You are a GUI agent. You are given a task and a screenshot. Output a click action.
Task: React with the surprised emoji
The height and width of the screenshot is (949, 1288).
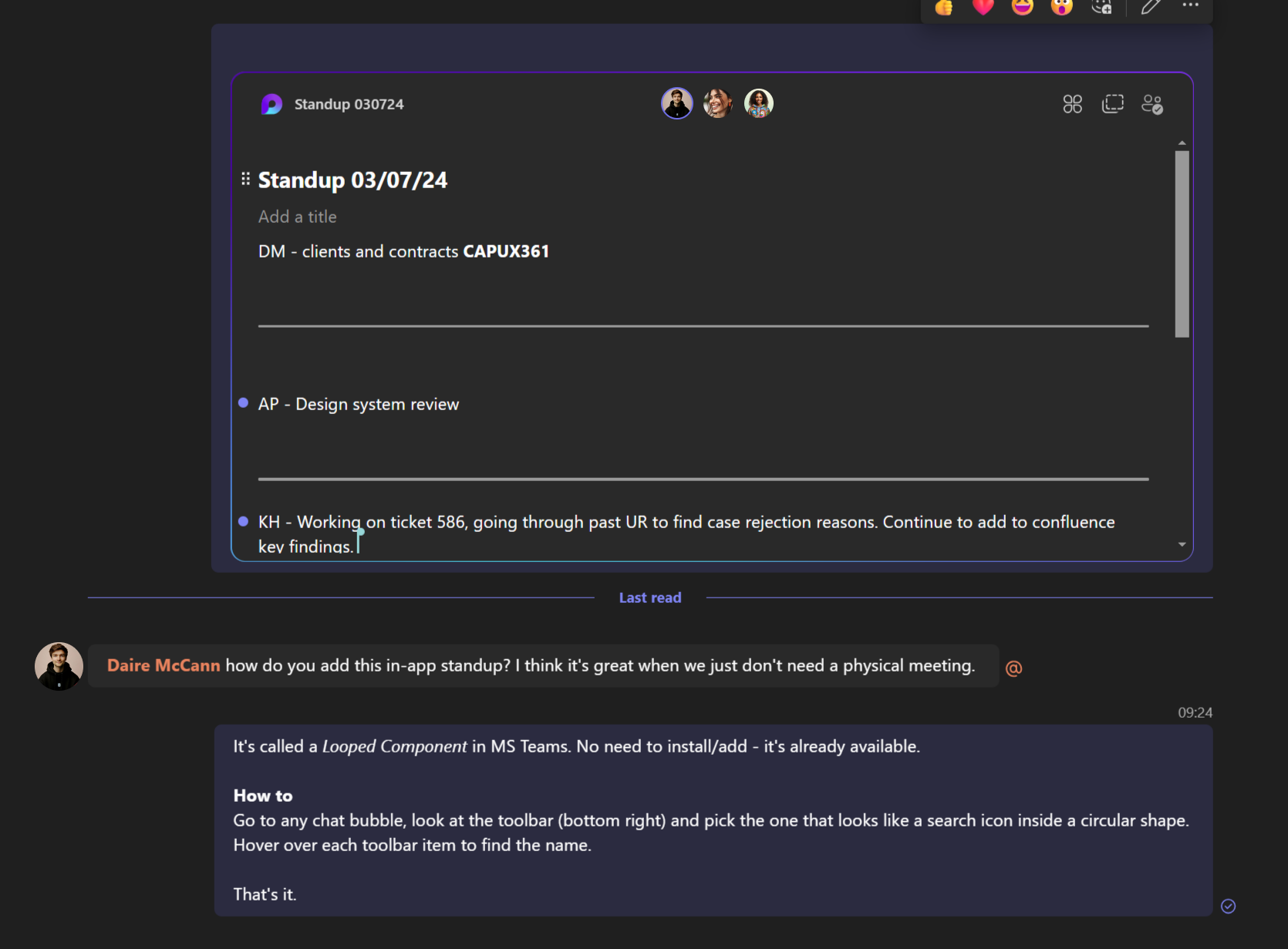point(1062,7)
